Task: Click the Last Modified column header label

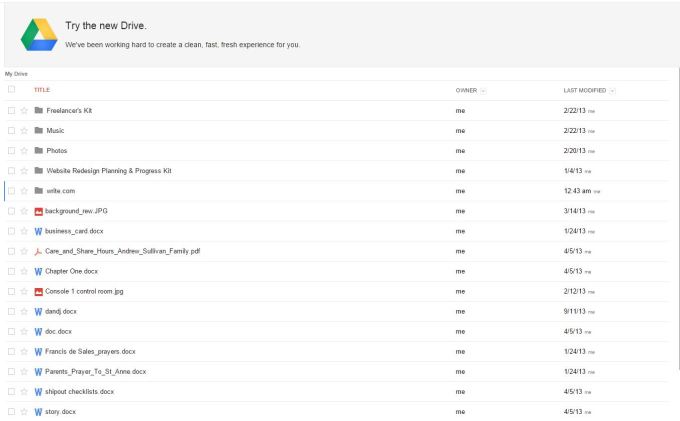Action: 585,90
